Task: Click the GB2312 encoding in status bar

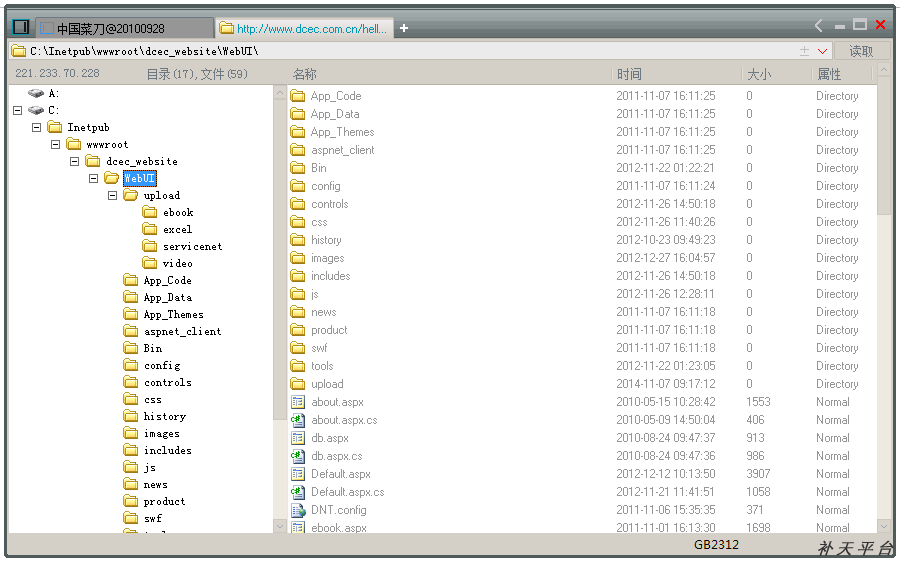Action: click(716, 545)
